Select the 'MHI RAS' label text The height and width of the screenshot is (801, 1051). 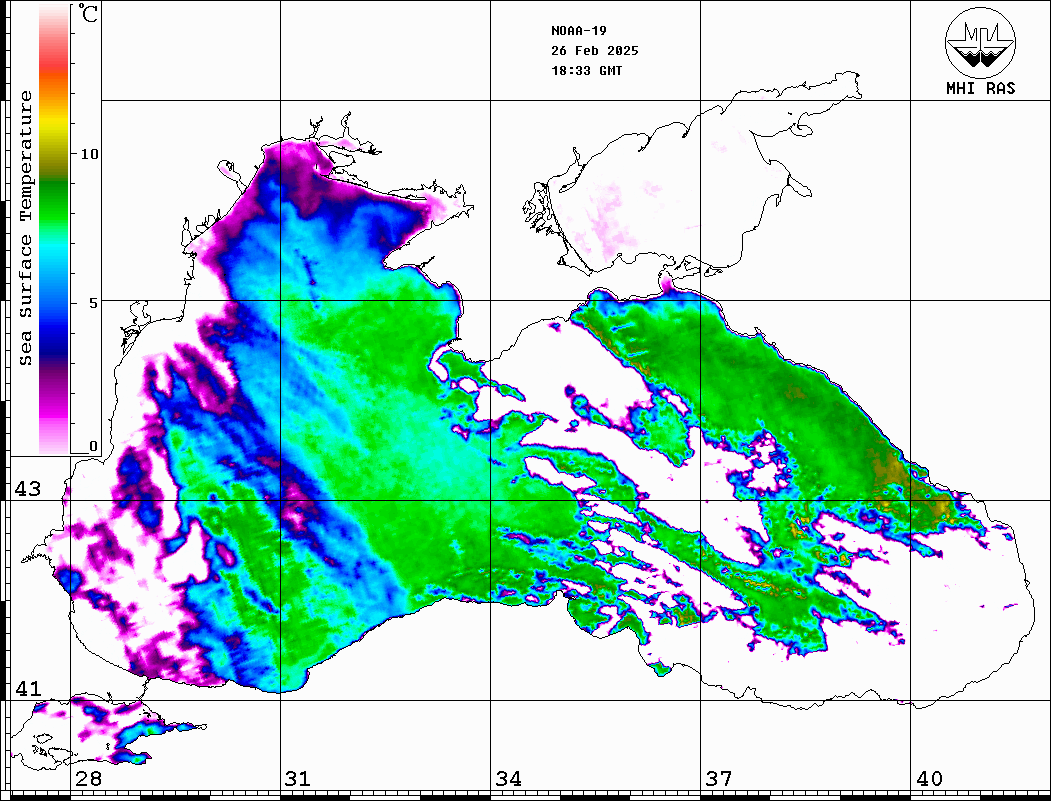click(980, 88)
